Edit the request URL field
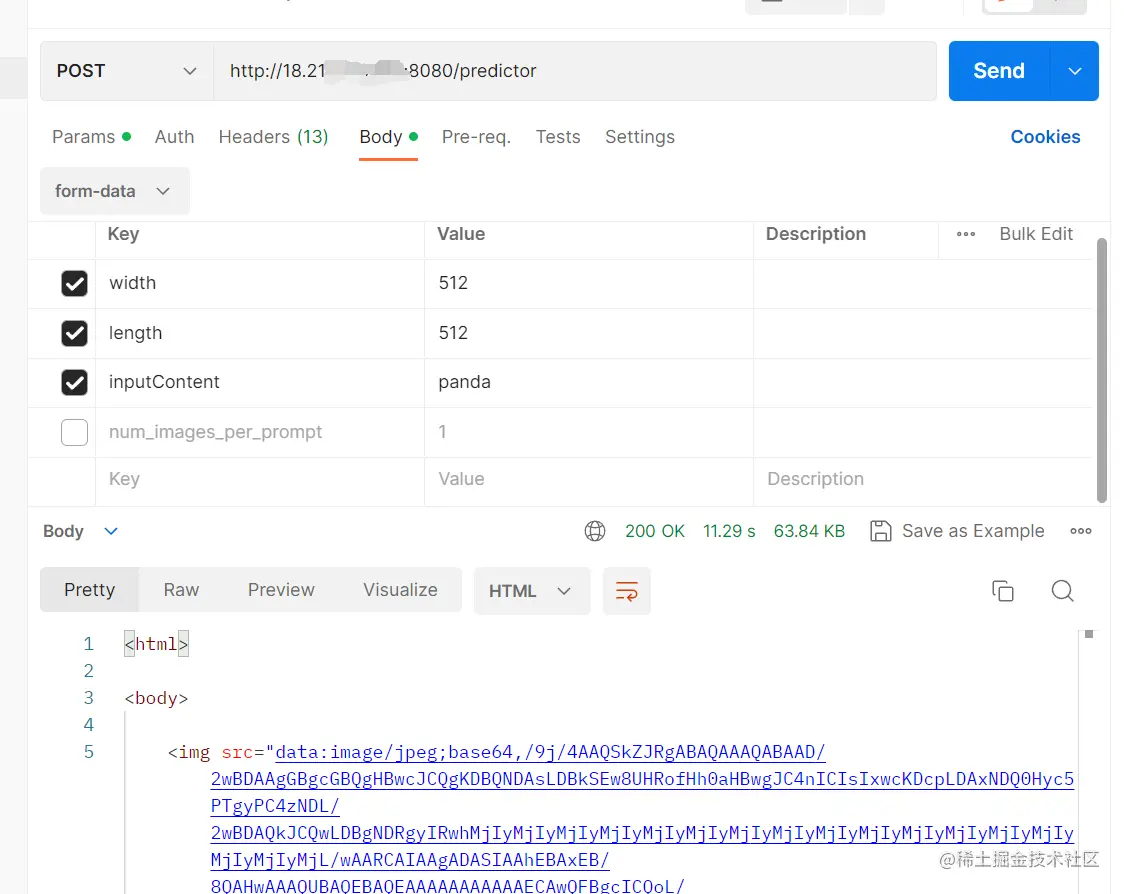 coord(575,71)
